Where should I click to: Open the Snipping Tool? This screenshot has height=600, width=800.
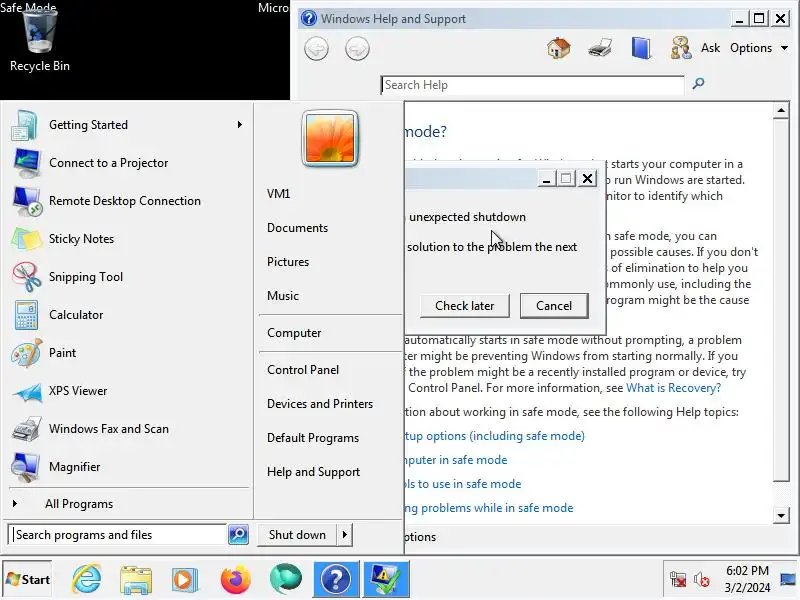pos(86,277)
